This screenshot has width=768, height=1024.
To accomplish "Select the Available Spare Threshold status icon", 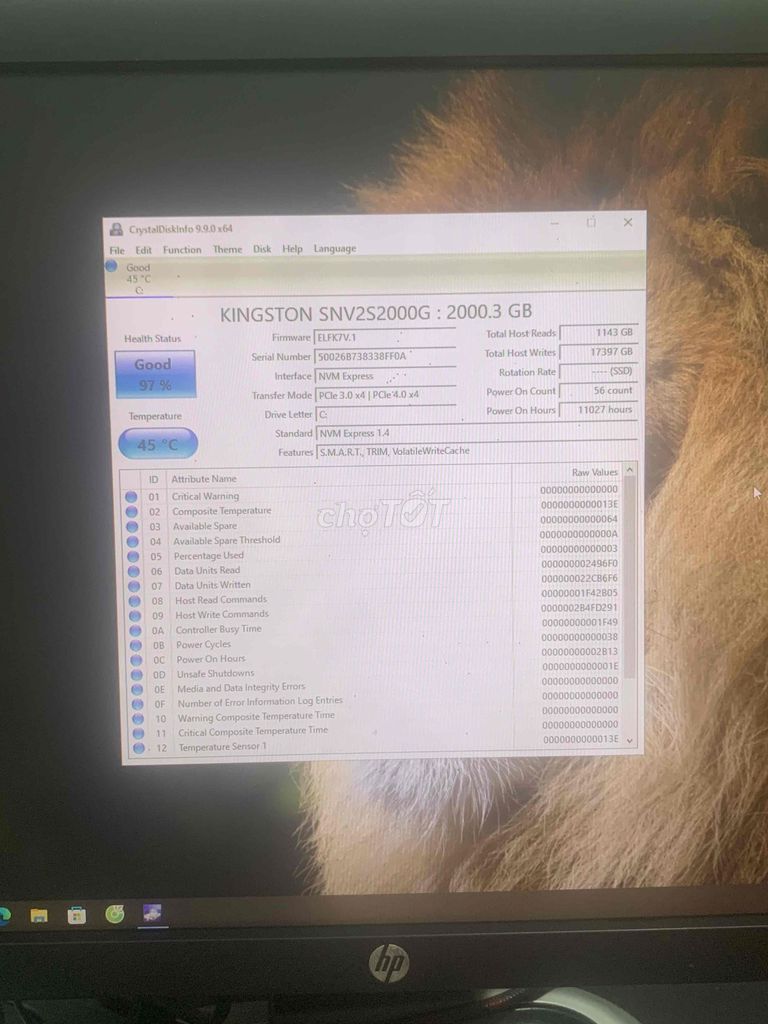I will pos(133,541).
